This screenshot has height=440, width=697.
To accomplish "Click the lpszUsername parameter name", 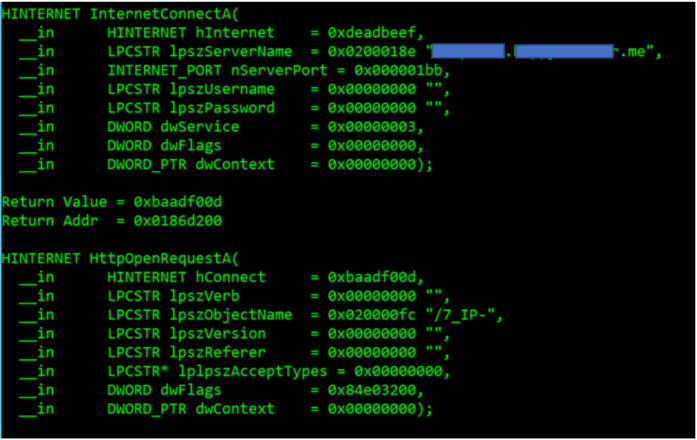I will (222, 89).
